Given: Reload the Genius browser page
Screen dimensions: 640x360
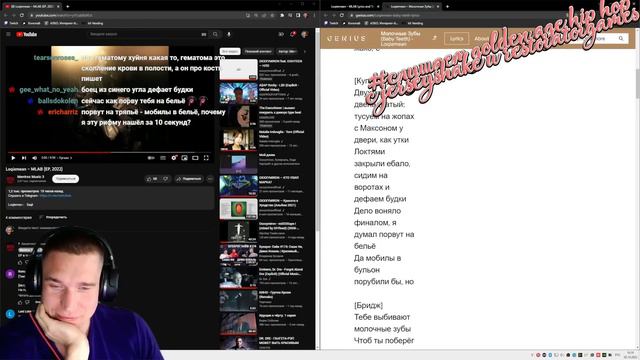Looking at the screenshot, I should point(342,15).
